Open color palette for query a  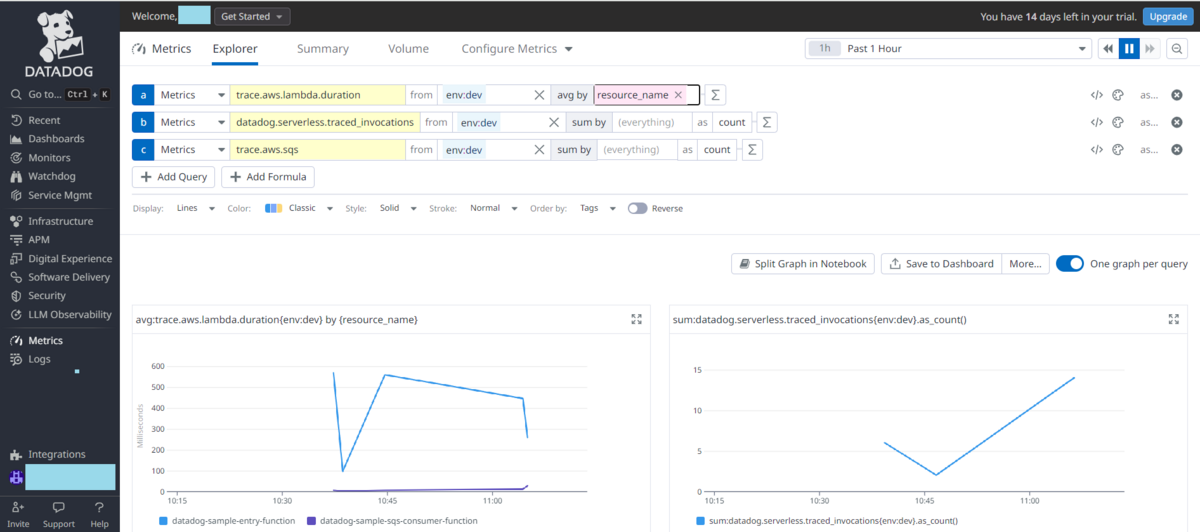point(1118,95)
